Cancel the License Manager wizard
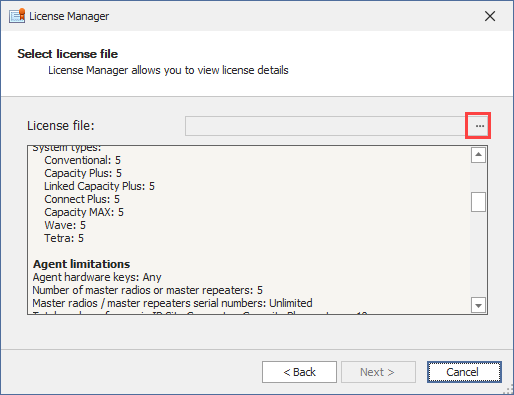The height and width of the screenshot is (395, 514). (464, 372)
